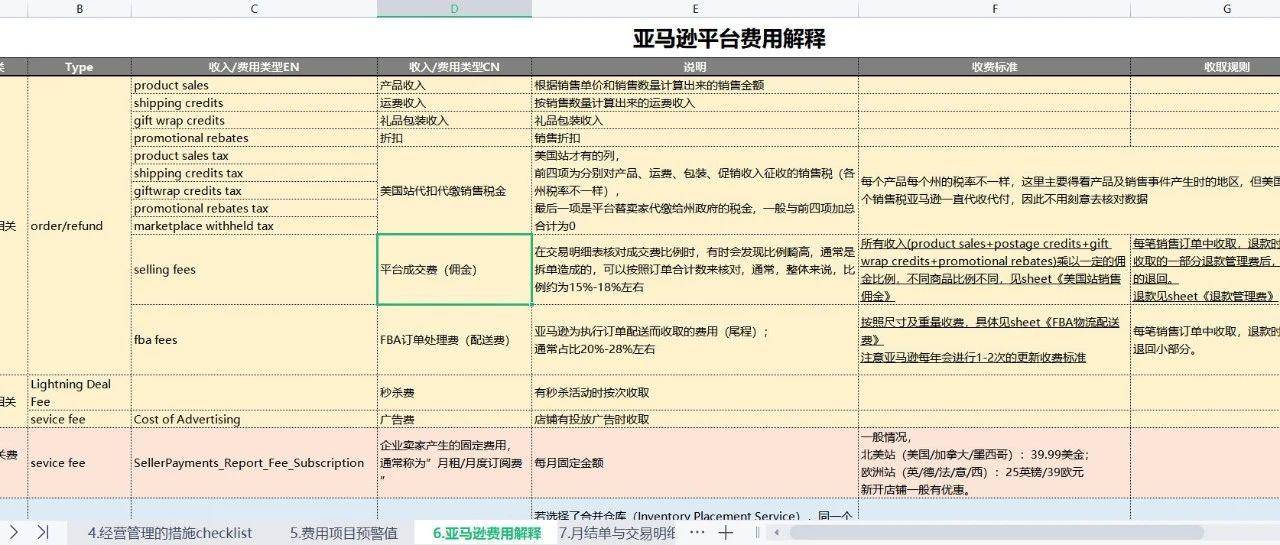Image resolution: width=1280 pixels, height=545 pixels.
Task: Open the 具体见sheet《FBA物流配送费》link cell
Action: coord(994,340)
